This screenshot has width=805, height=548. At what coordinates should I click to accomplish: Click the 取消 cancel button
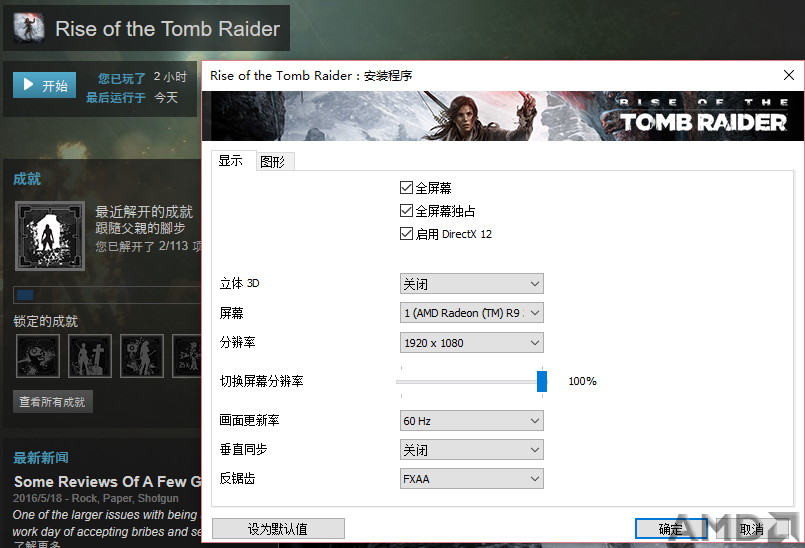[752, 528]
